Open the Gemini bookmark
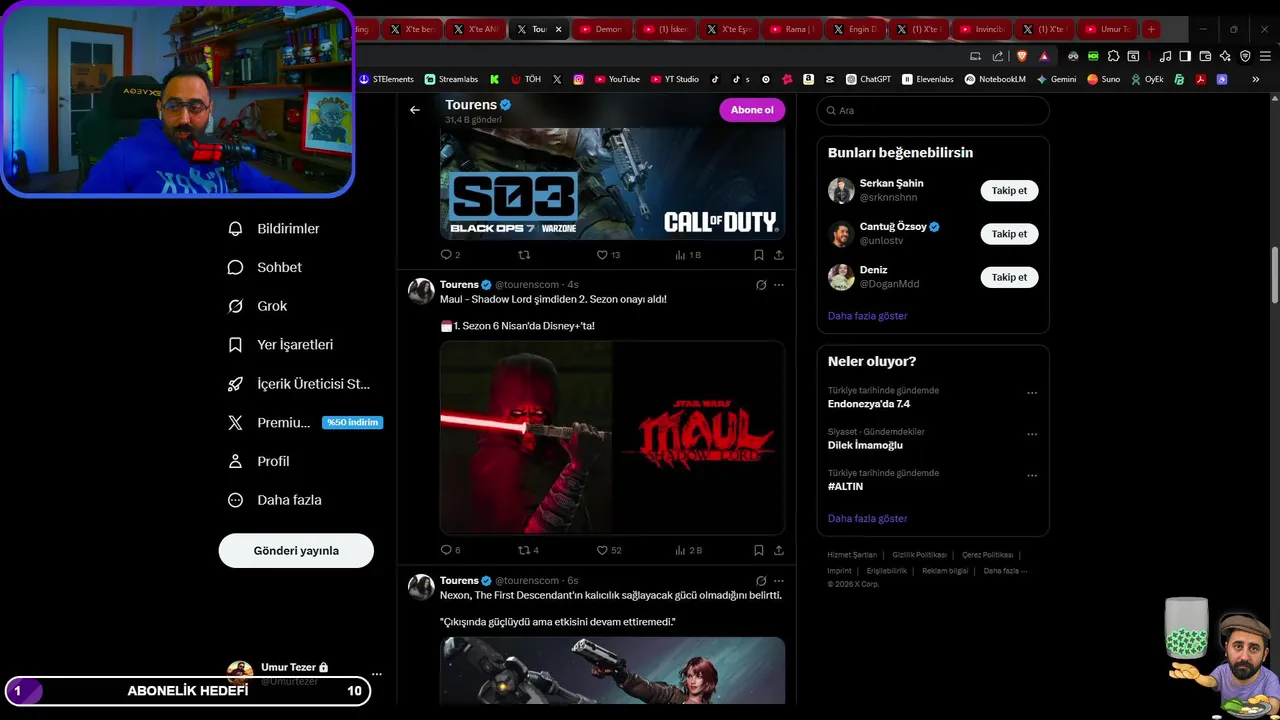 click(x=1056, y=79)
